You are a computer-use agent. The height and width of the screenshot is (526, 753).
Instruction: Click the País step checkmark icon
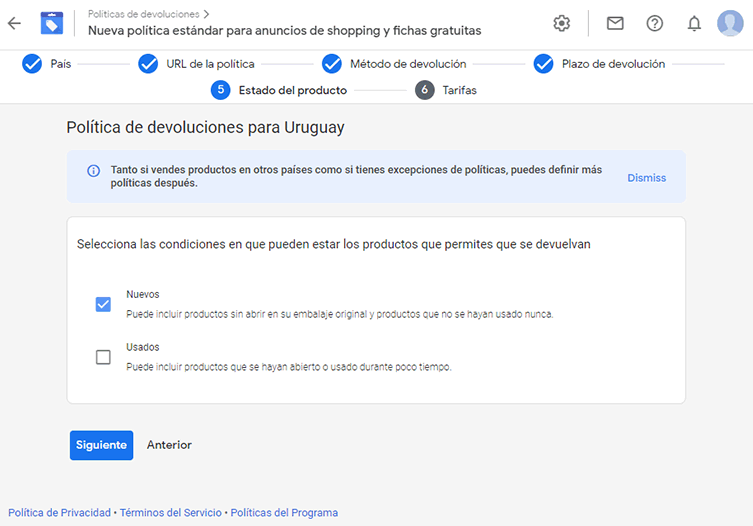coord(32,64)
